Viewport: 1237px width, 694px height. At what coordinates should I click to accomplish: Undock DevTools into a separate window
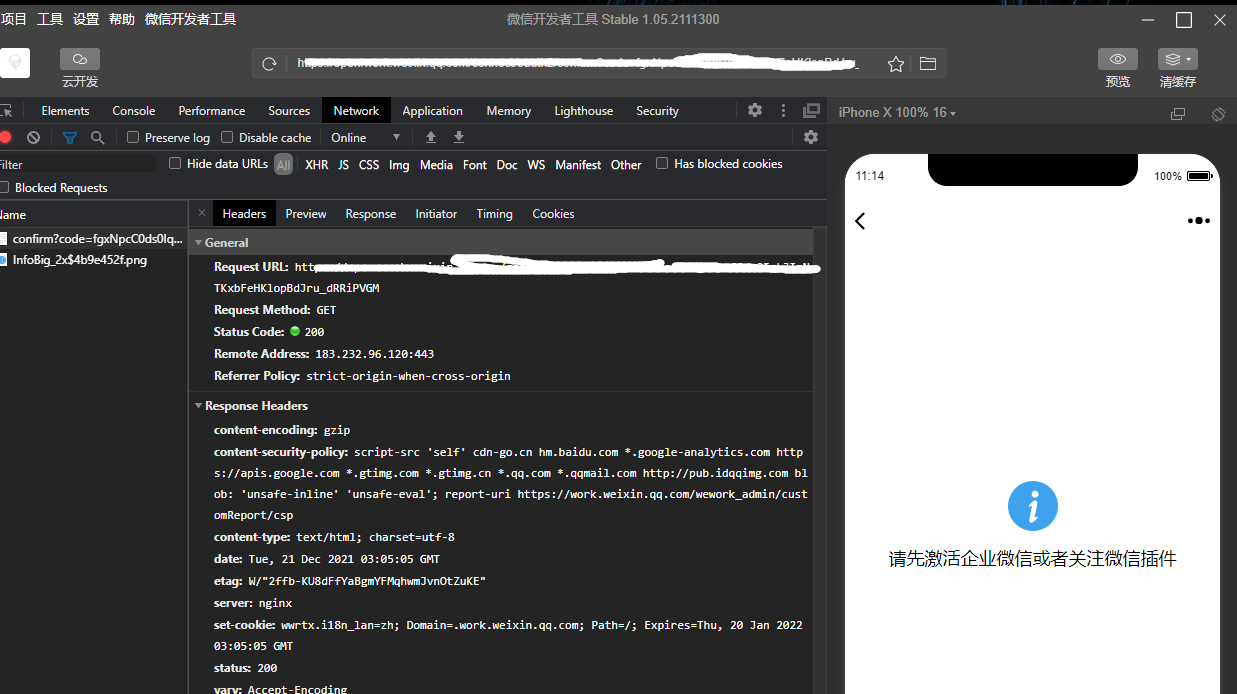pyautogui.click(x=811, y=110)
